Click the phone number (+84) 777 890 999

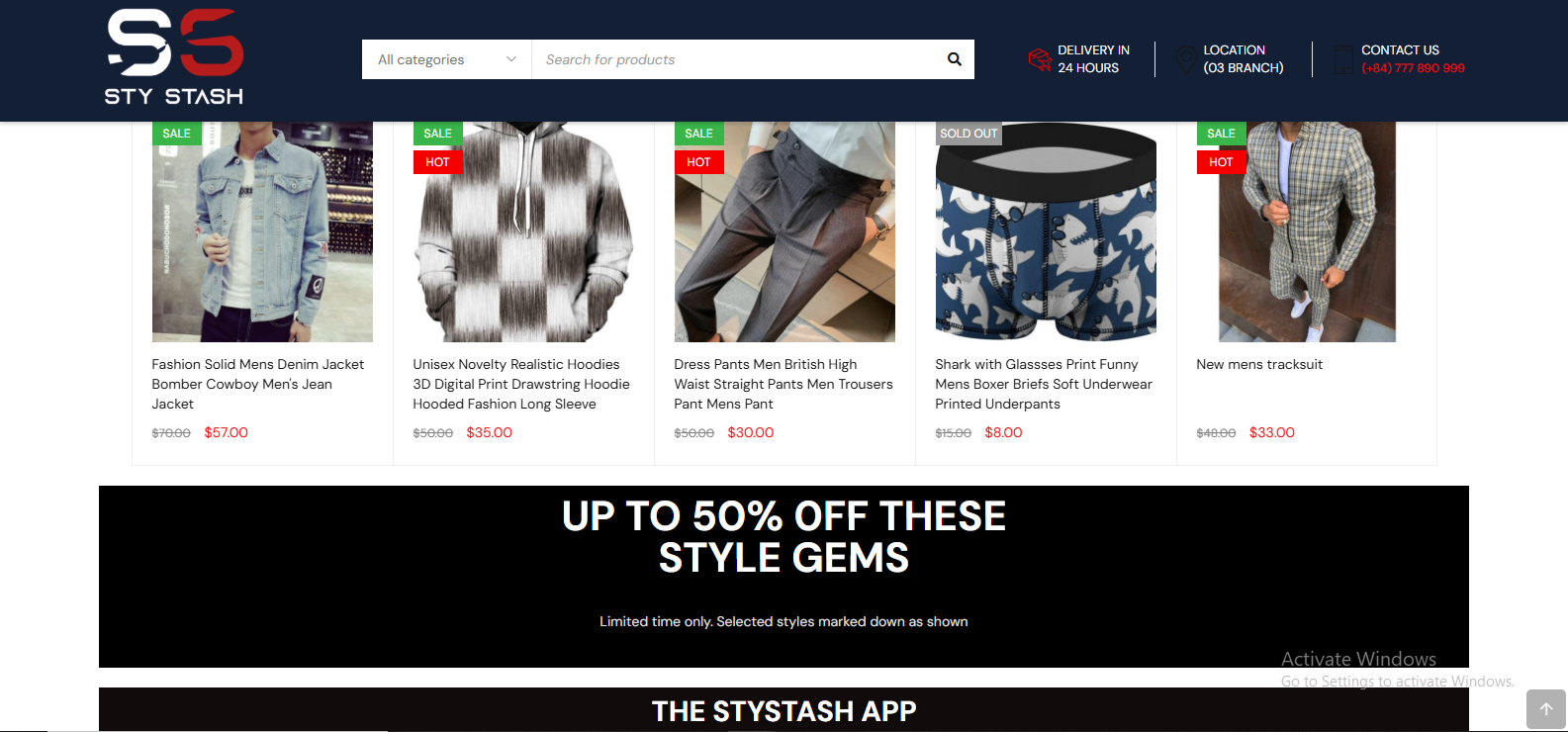click(x=1413, y=68)
